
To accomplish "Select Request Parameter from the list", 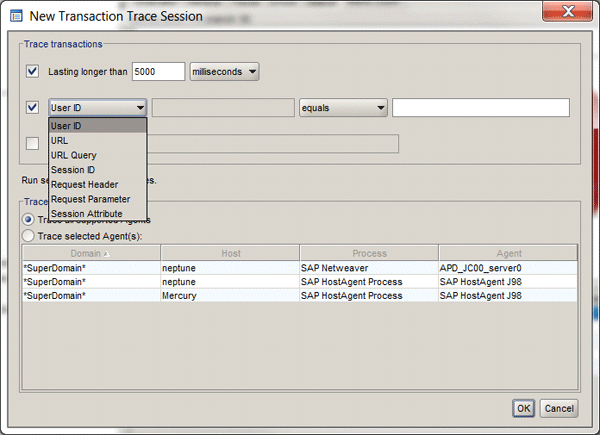I will click(90, 199).
